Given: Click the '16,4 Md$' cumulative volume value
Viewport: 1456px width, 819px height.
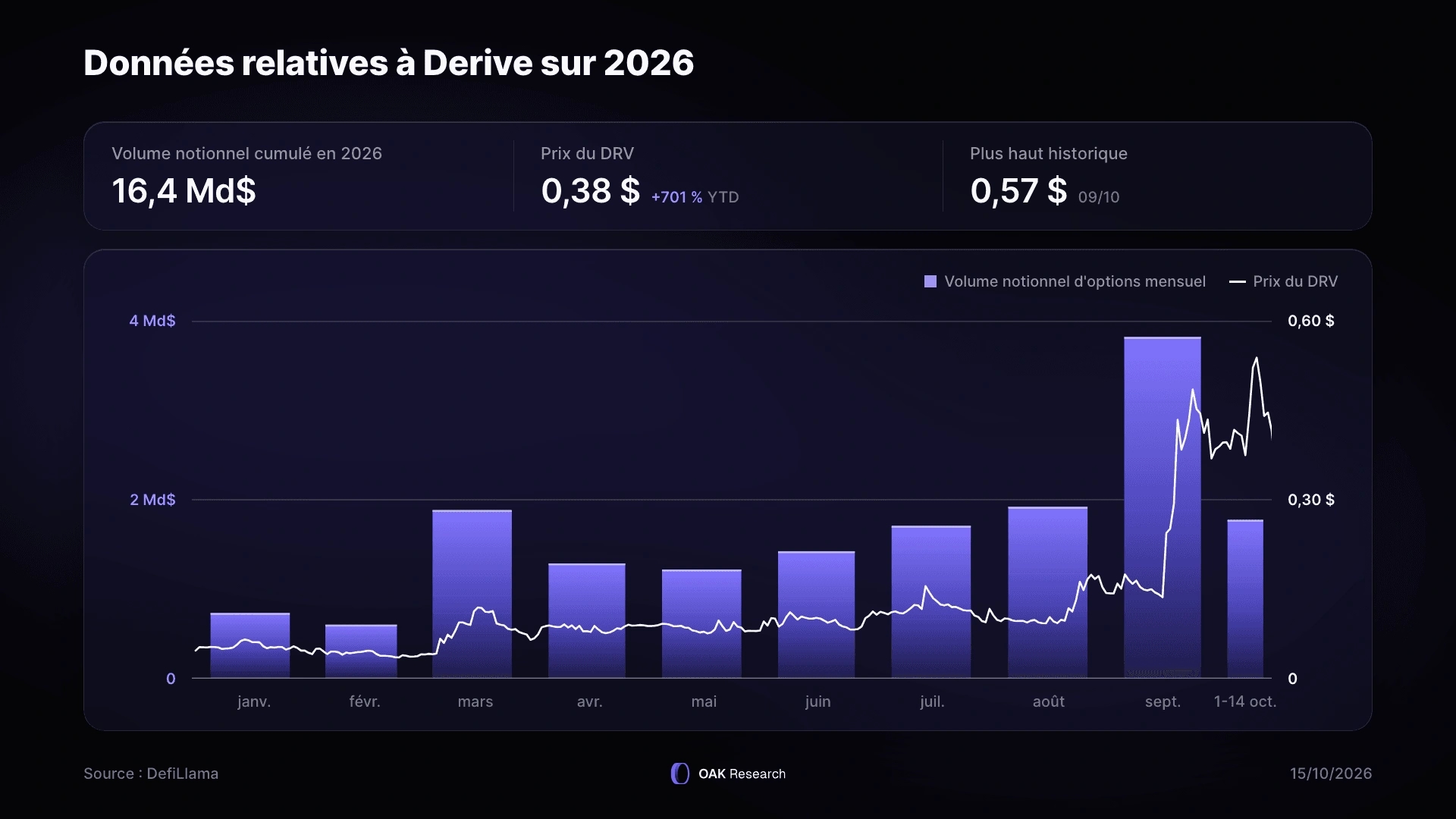Looking at the screenshot, I should tap(184, 190).
